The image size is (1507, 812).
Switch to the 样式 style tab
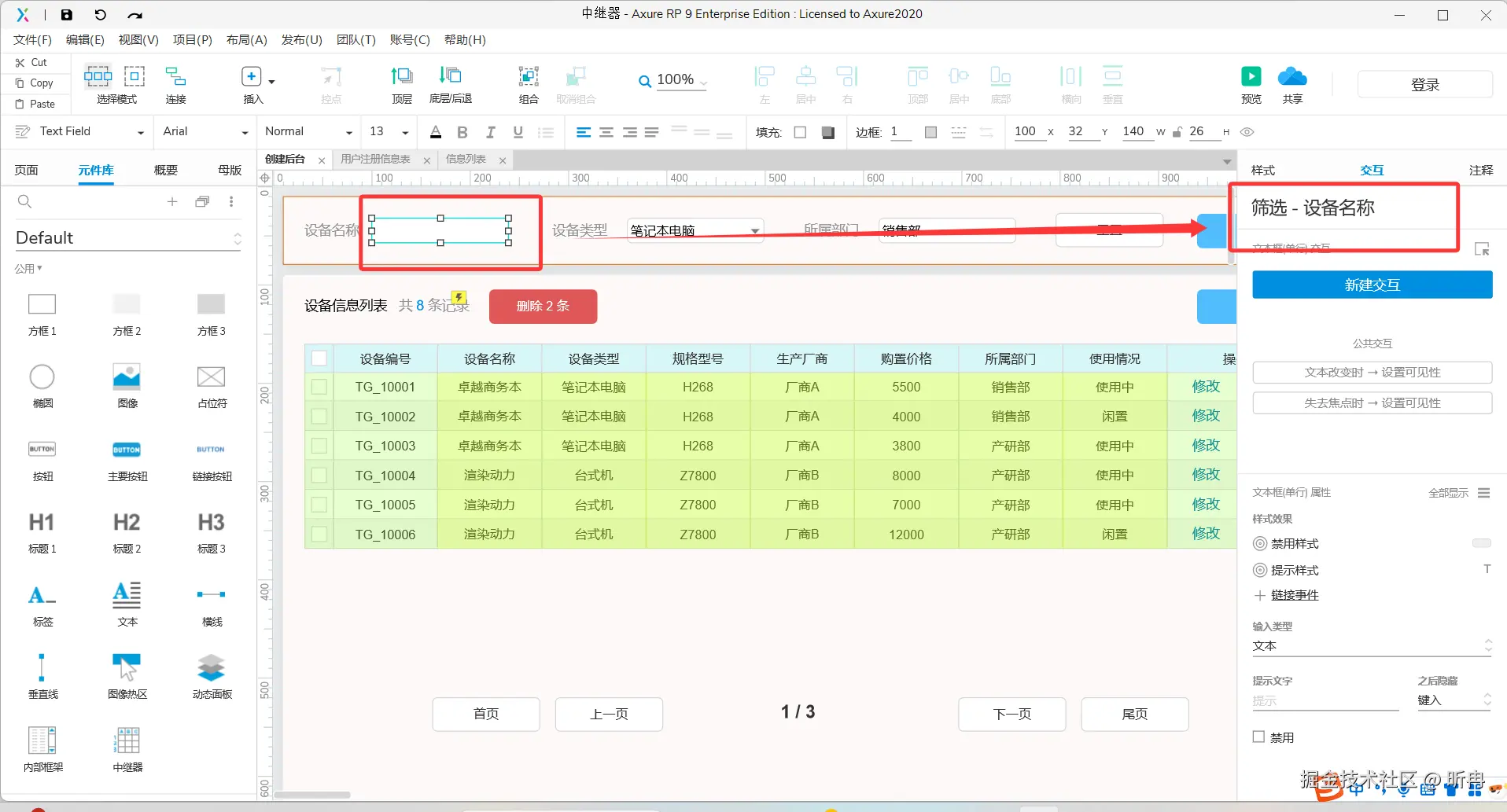click(1263, 170)
